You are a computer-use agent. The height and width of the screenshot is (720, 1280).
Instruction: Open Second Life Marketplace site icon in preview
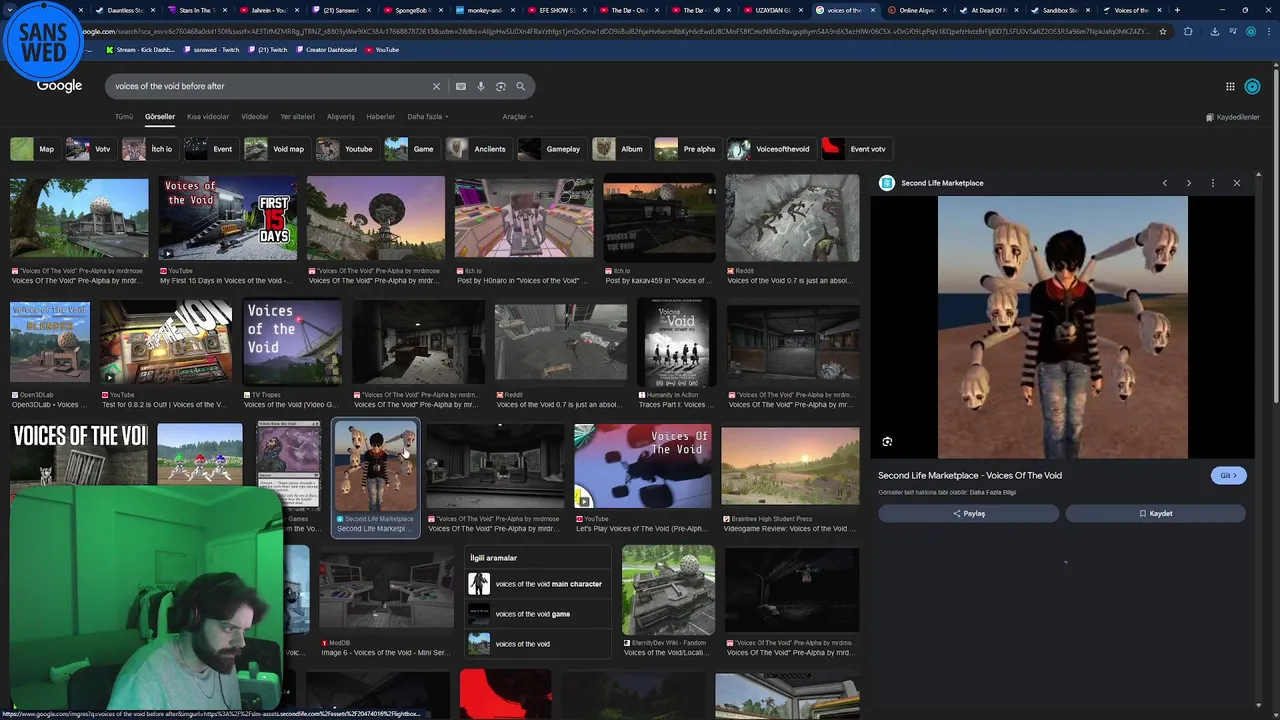point(886,183)
